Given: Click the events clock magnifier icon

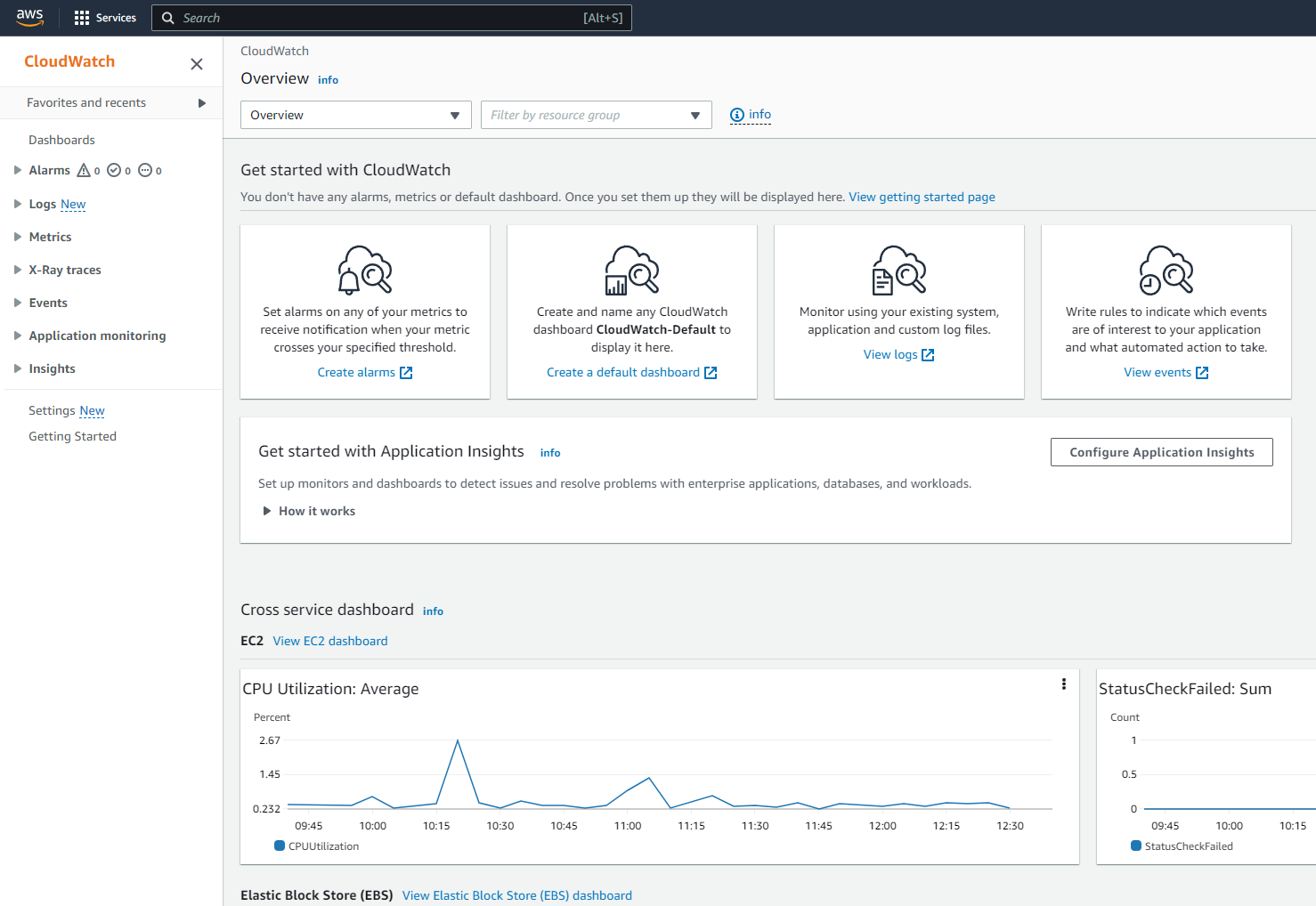Looking at the screenshot, I should click(1166, 270).
